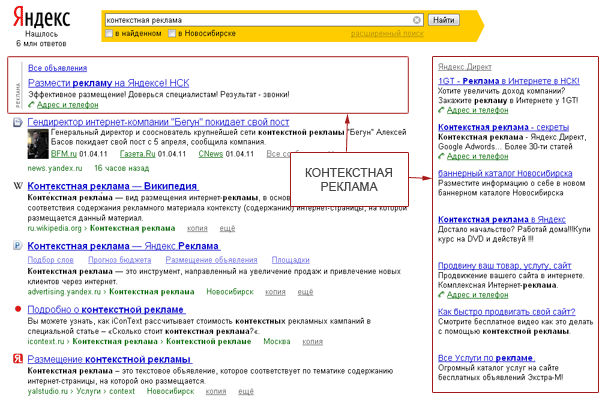Click 'Адрес и телефон' under the top ad
Image resolution: width=605 pixels, height=402 pixels.
click(x=68, y=105)
